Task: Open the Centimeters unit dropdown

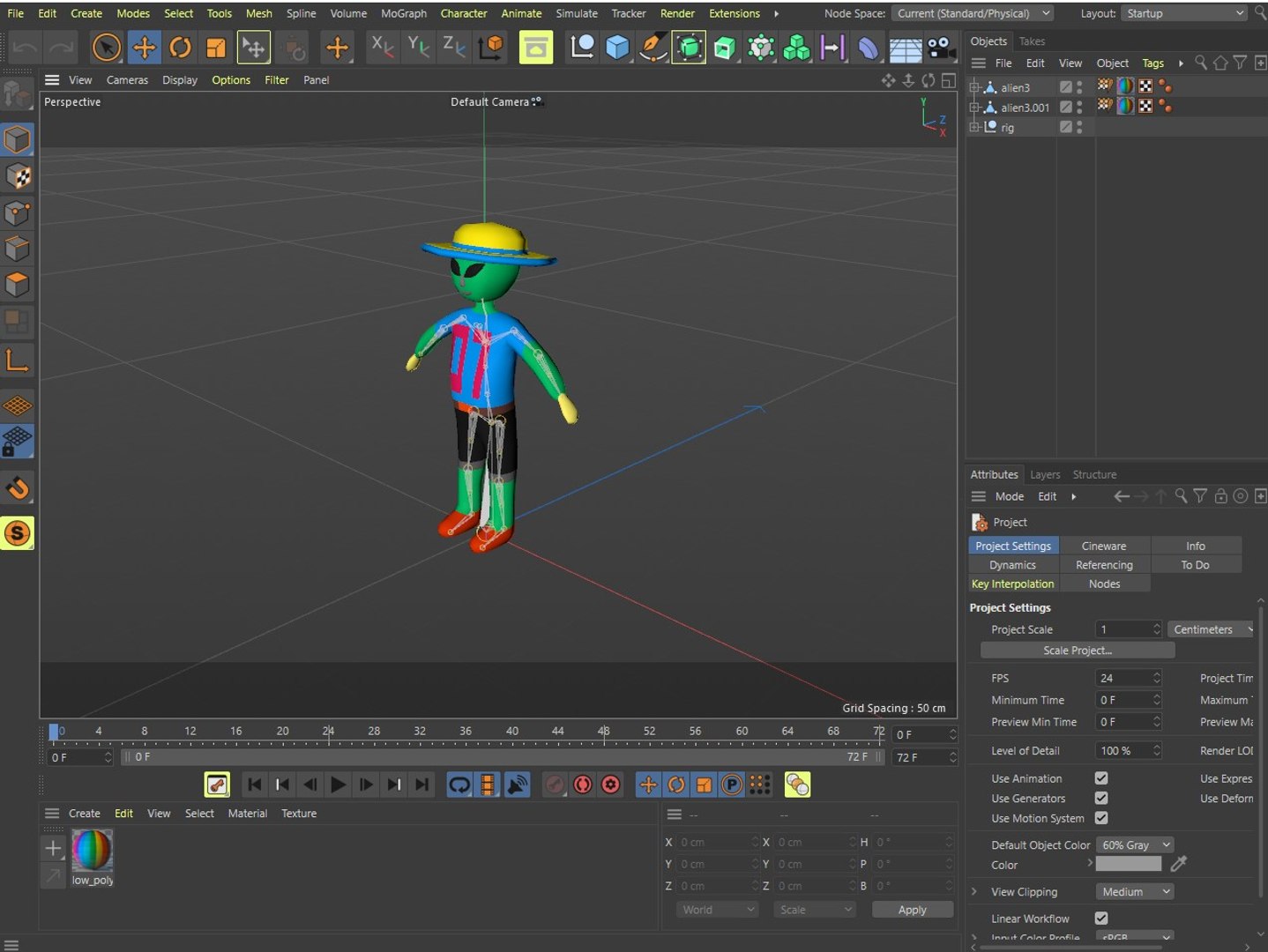Action: [1212, 629]
